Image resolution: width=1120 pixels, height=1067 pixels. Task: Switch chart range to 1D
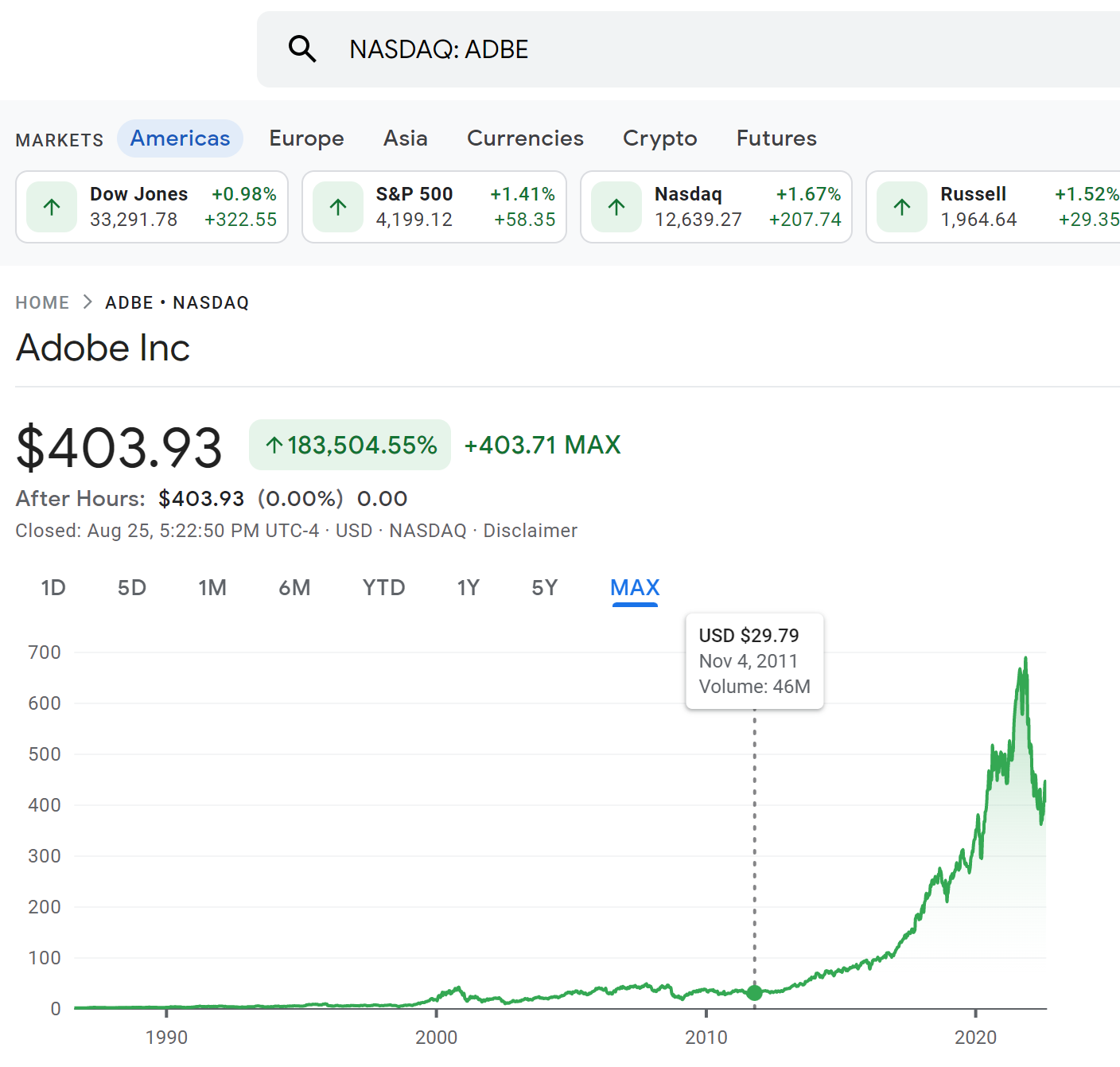pos(53,588)
